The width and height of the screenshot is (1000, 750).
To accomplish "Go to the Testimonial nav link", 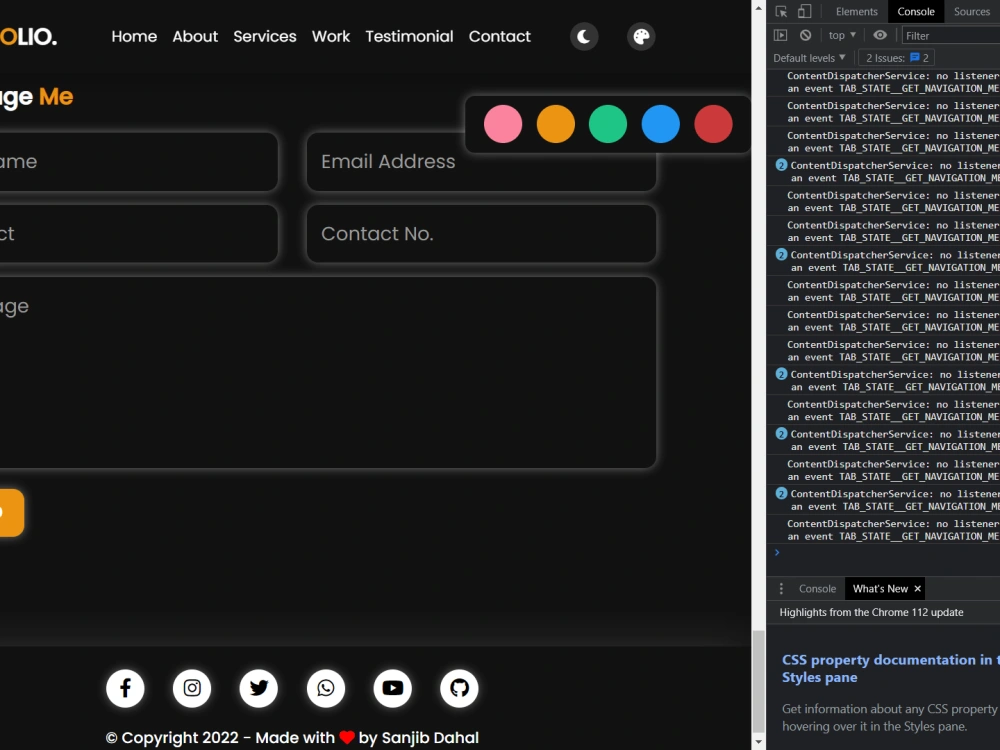I will (x=409, y=36).
